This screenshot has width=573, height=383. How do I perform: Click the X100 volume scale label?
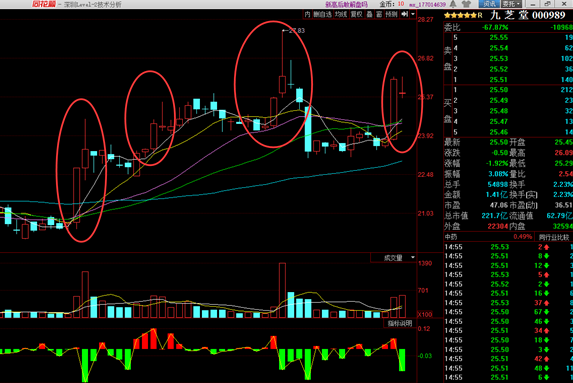[425, 314]
